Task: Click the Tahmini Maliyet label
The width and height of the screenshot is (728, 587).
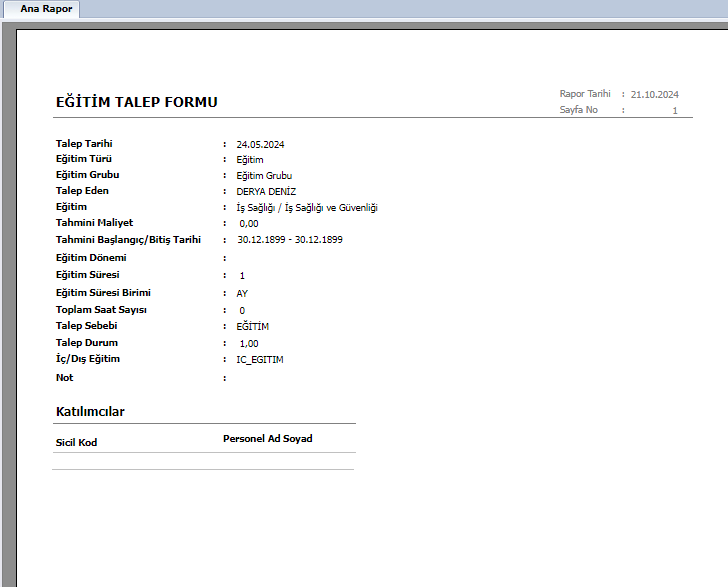Action: (x=94, y=223)
